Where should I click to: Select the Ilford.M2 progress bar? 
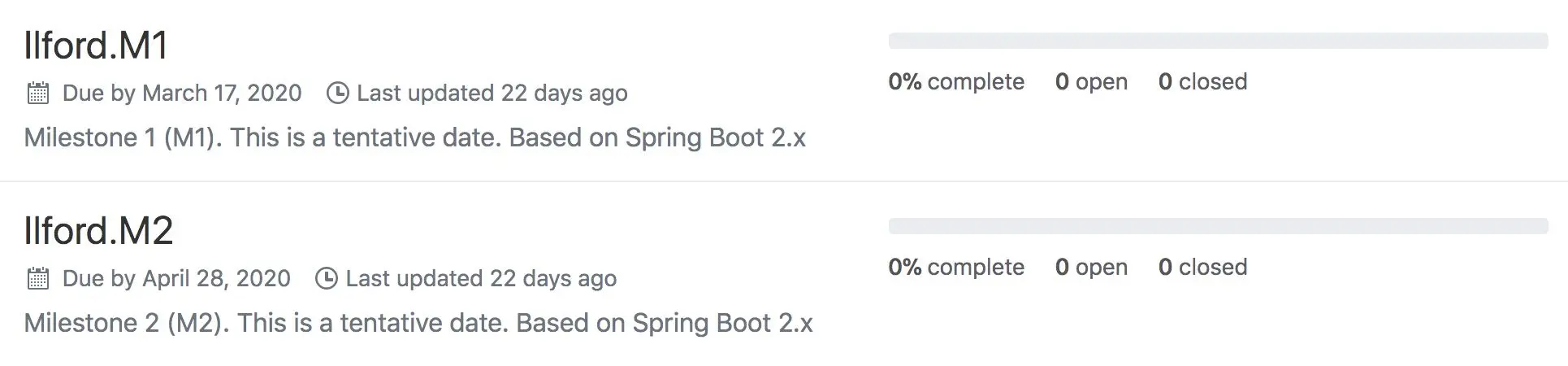pyautogui.click(x=1218, y=226)
